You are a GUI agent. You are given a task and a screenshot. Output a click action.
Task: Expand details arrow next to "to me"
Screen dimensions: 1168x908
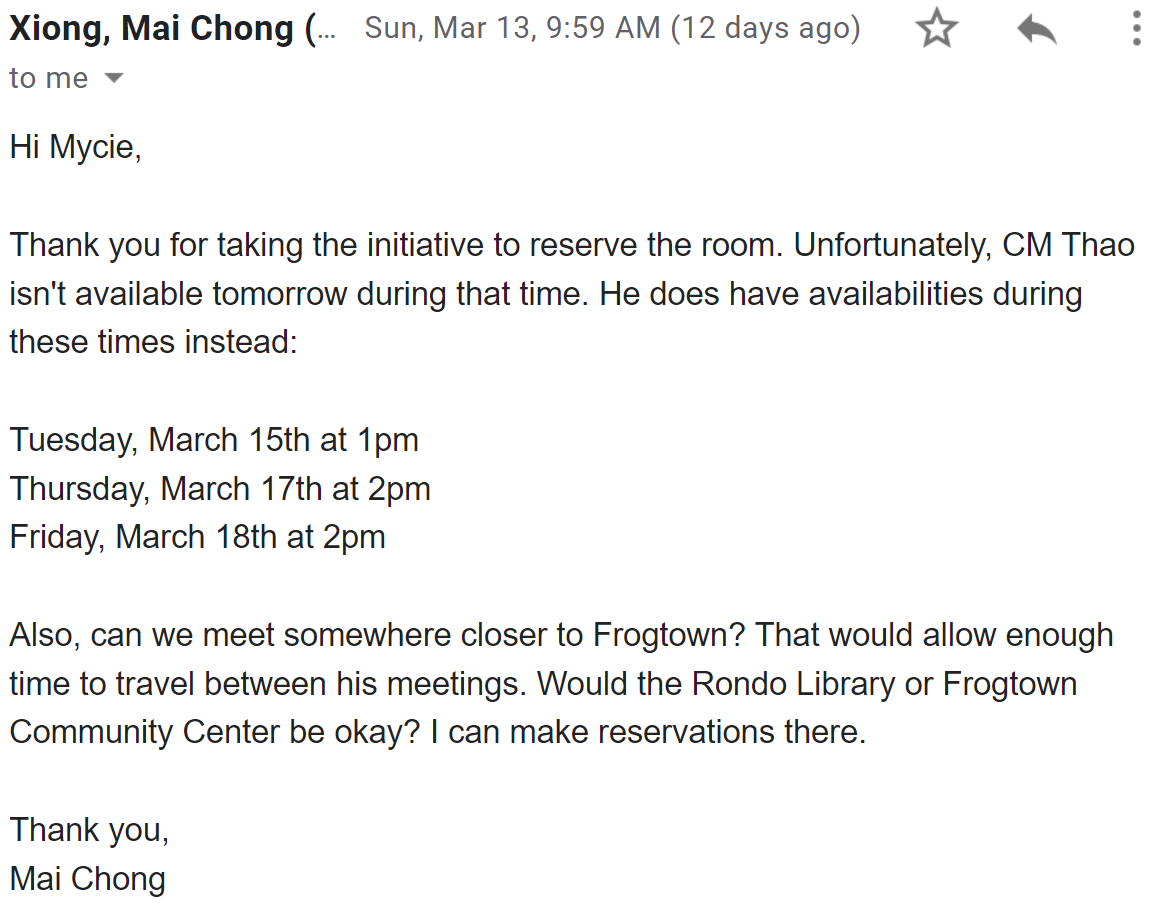114,78
